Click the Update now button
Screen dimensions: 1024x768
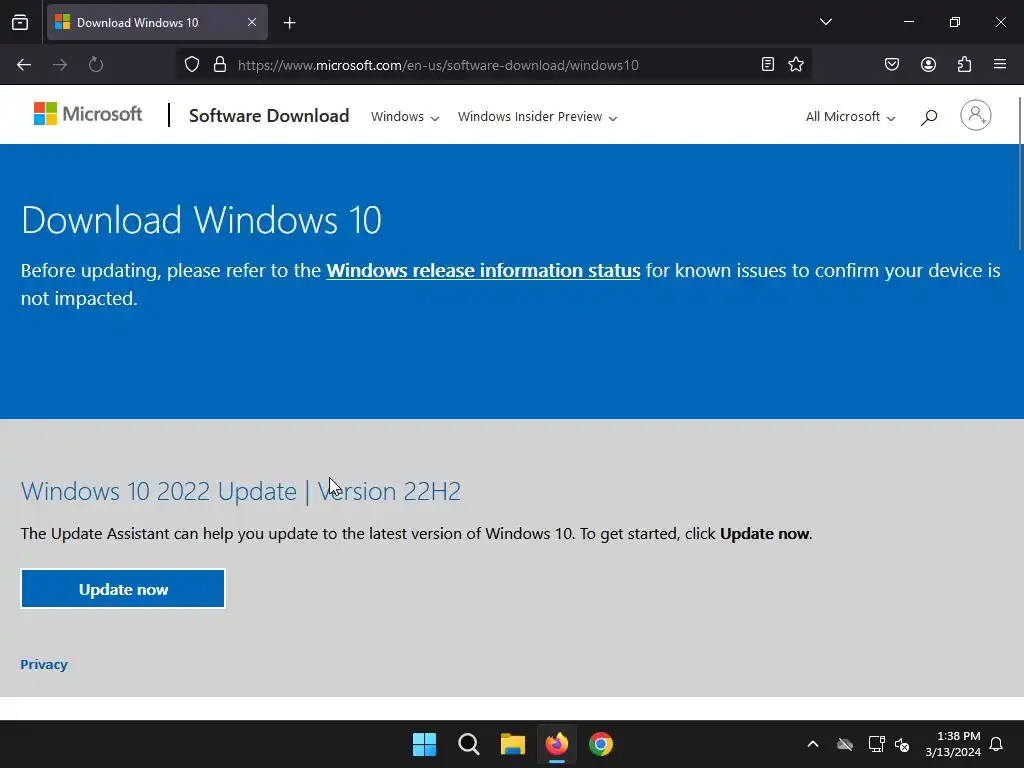pyautogui.click(x=123, y=589)
